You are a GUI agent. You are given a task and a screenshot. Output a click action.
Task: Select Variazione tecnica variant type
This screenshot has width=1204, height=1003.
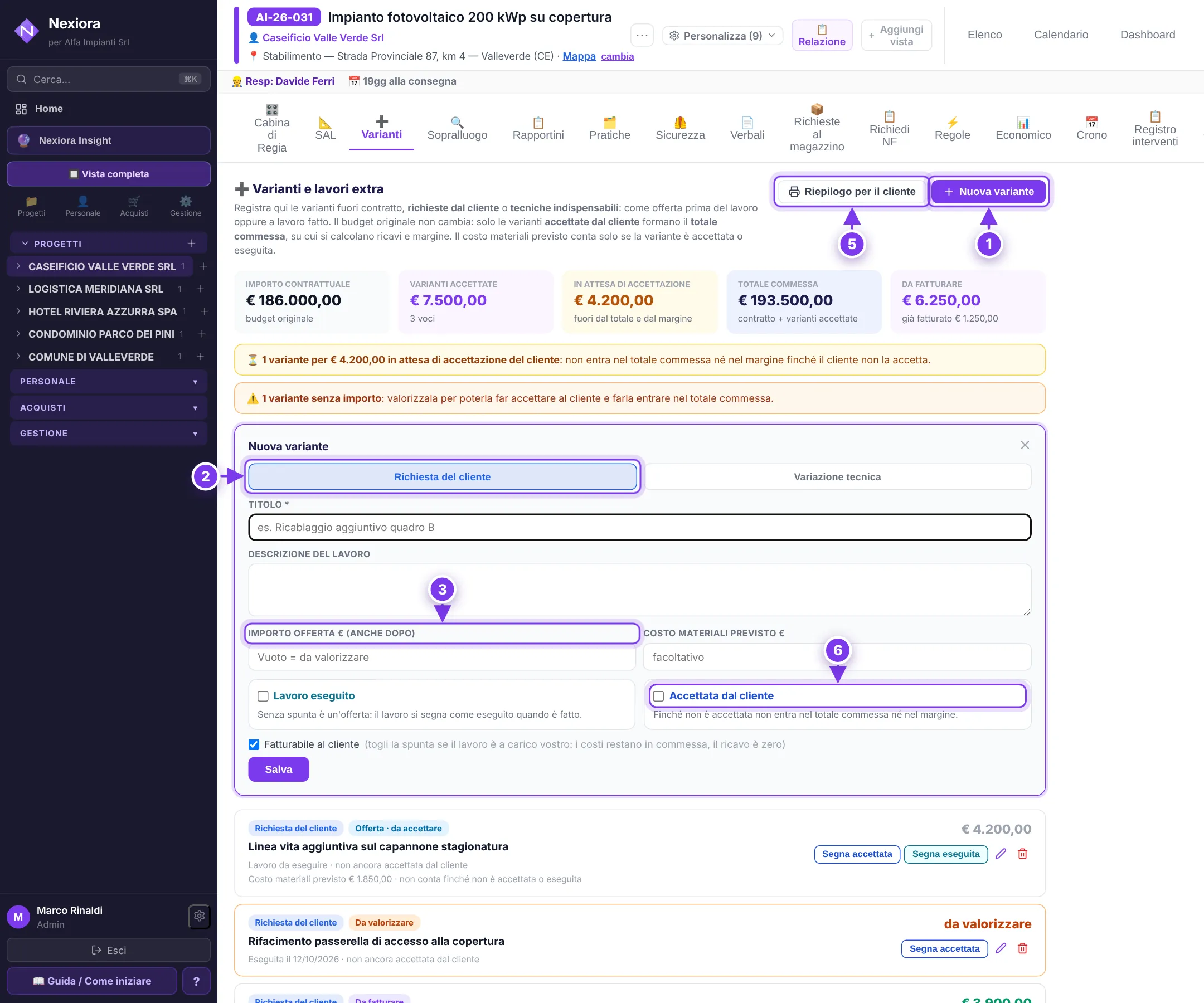click(x=837, y=477)
